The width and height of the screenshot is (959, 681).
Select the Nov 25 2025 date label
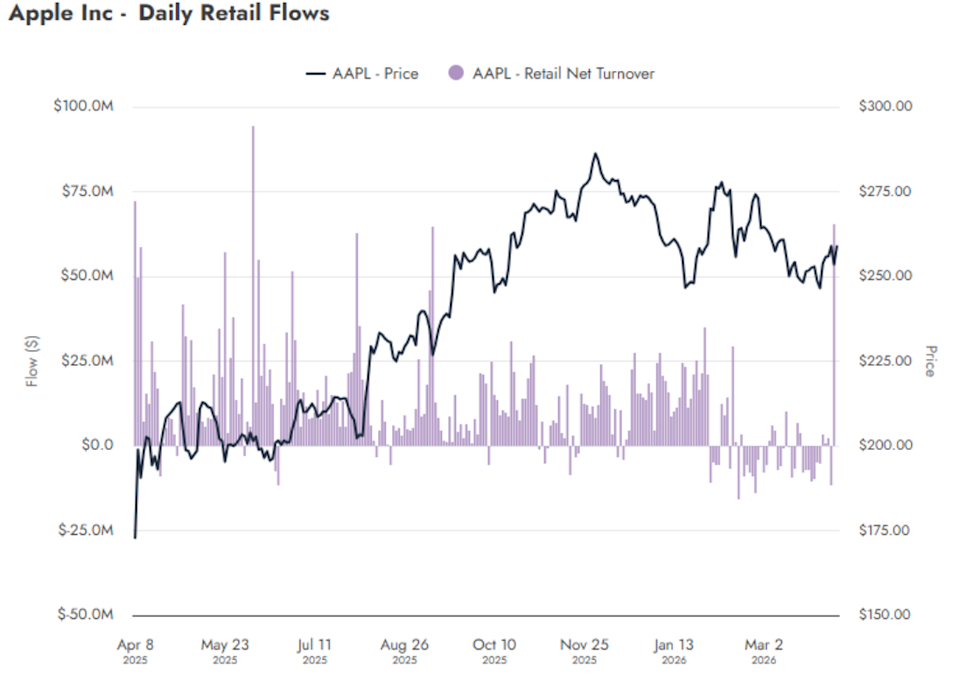click(584, 651)
